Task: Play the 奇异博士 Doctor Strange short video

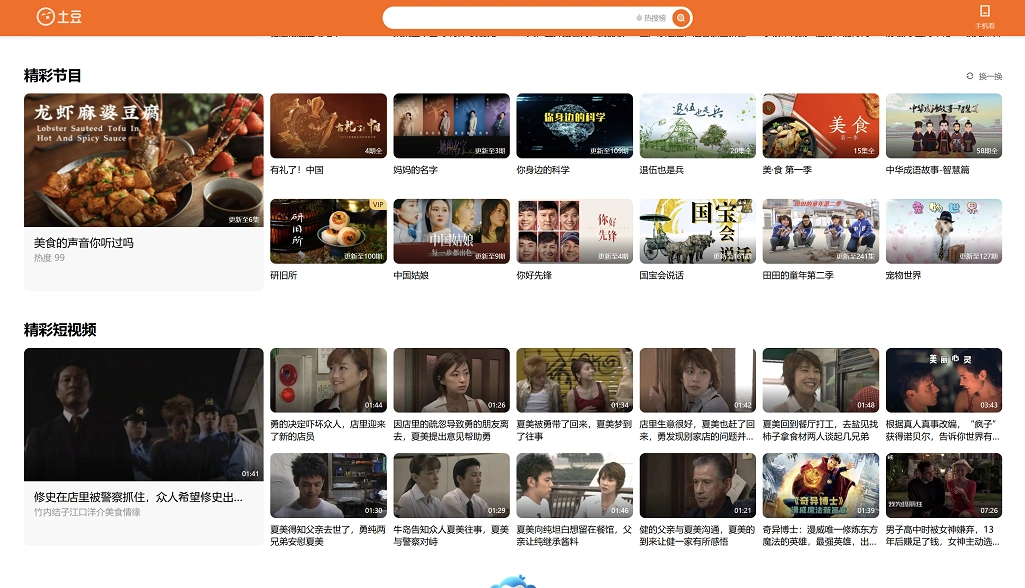Action: point(820,486)
